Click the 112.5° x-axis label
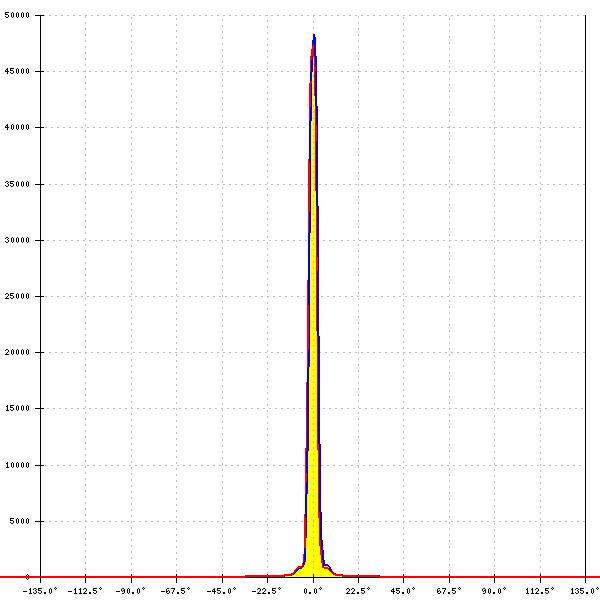This screenshot has height=600, width=600. pos(540,591)
